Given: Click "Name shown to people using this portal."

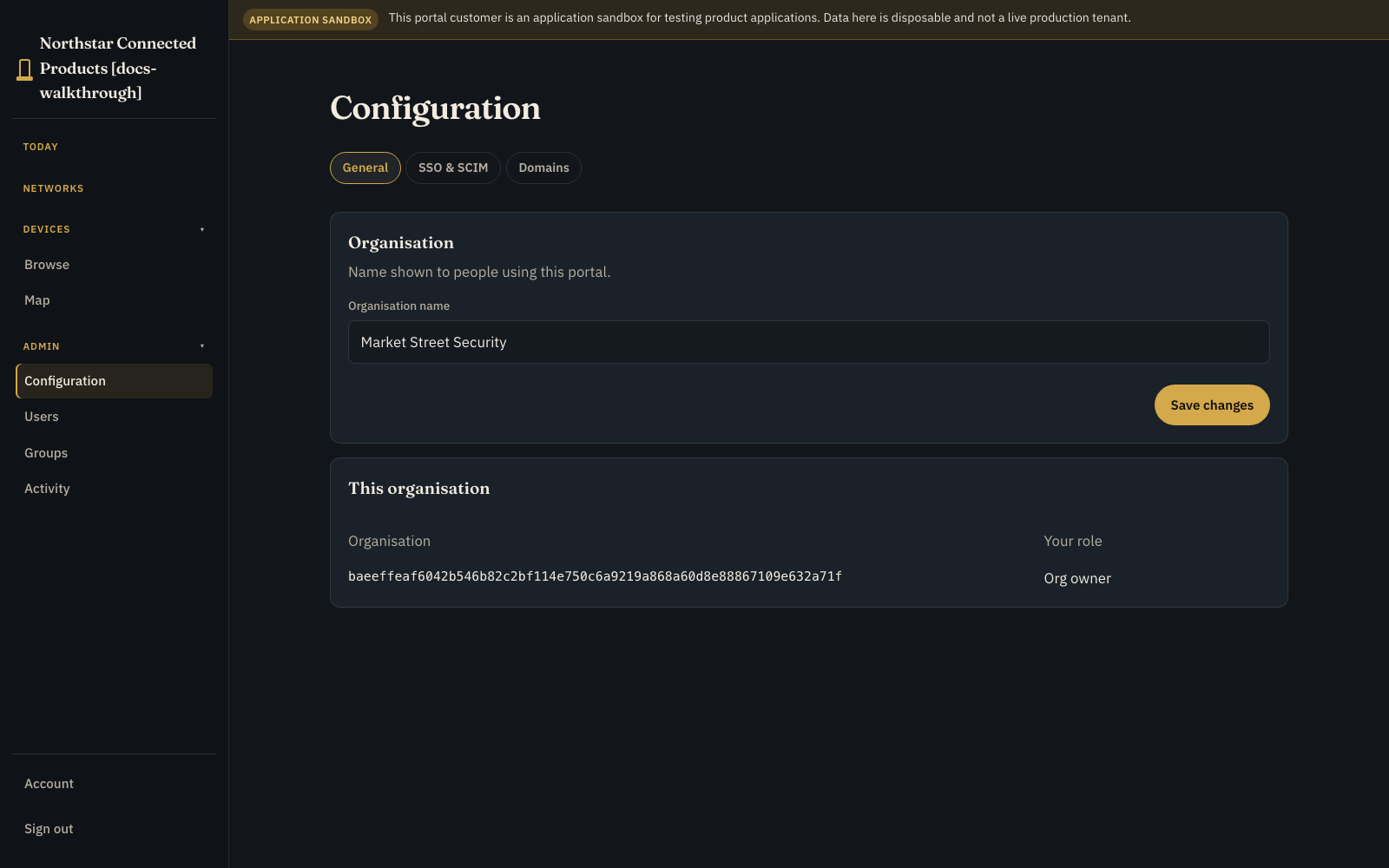Looking at the screenshot, I should [x=479, y=272].
